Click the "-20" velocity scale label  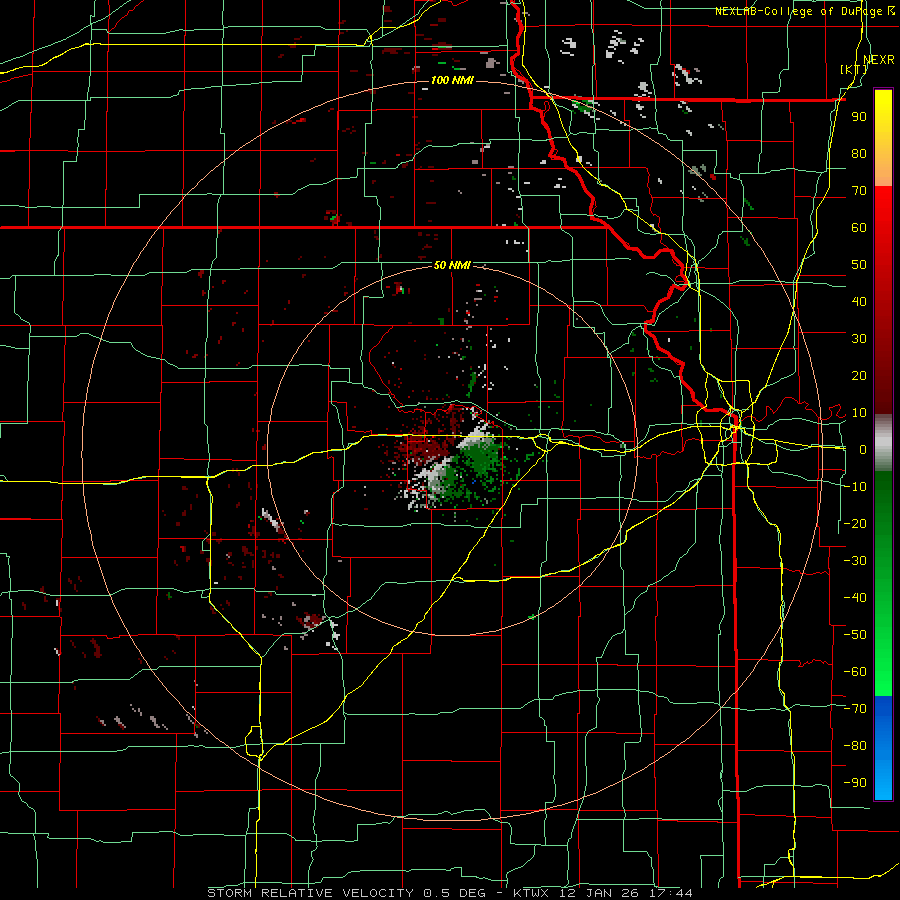click(855, 523)
